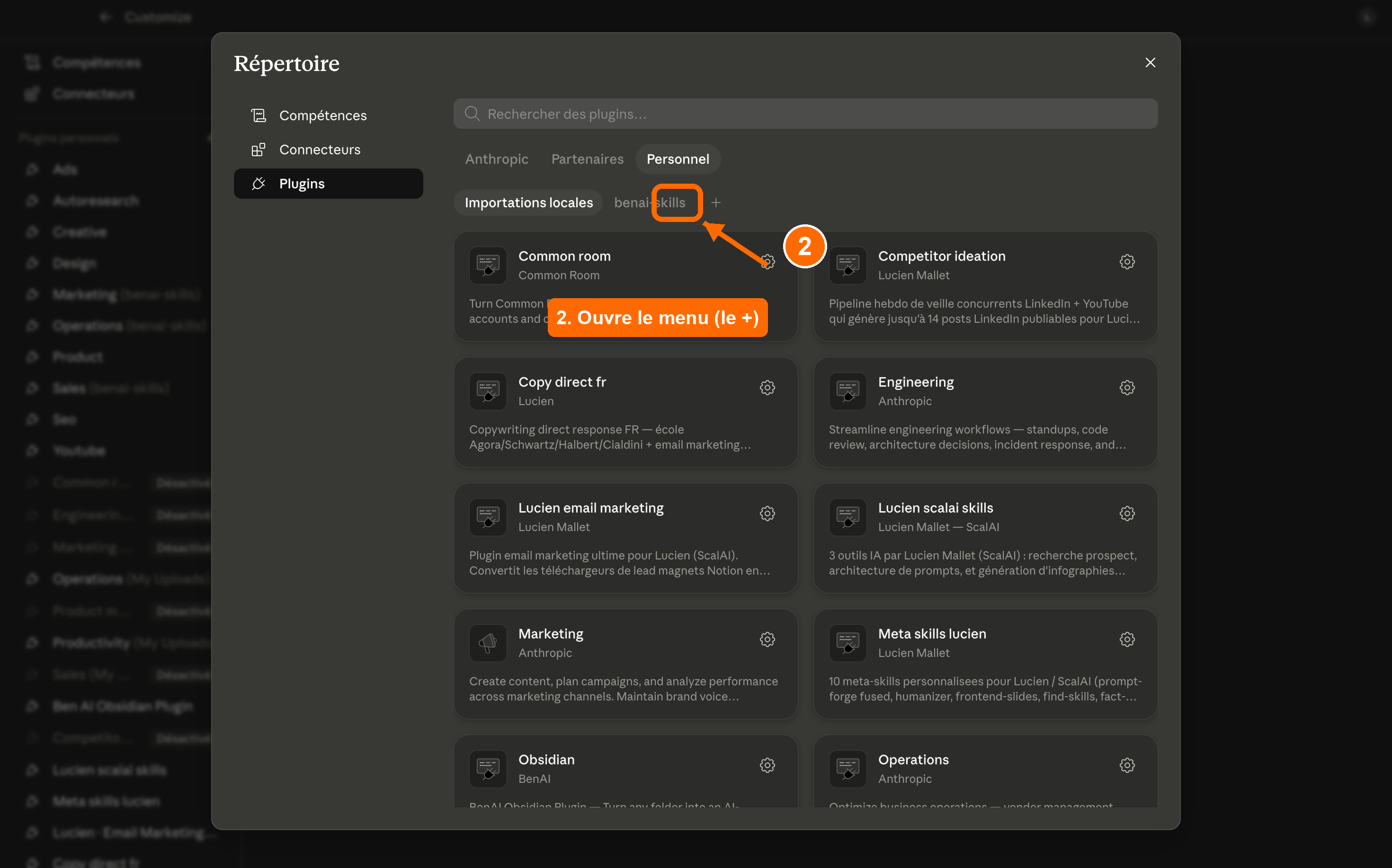The width and height of the screenshot is (1392, 868).
Task: Click description 'Copywriting direct response FR'
Action: [610, 437]
